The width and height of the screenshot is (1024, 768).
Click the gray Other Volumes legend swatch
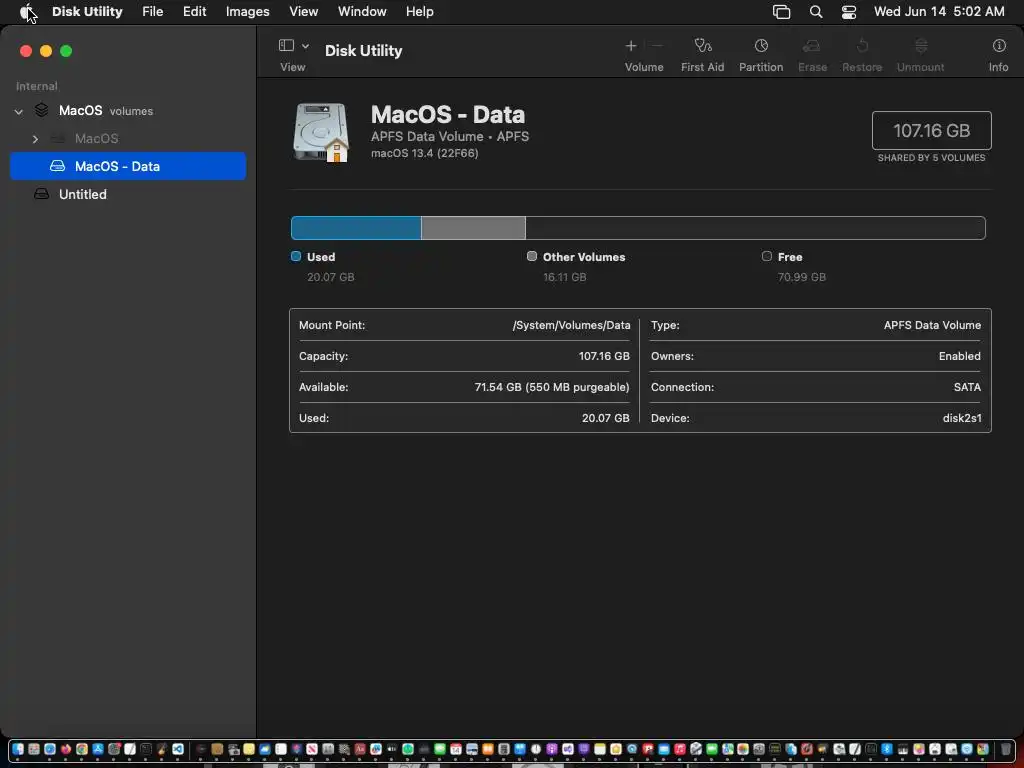tap(532, 256)
